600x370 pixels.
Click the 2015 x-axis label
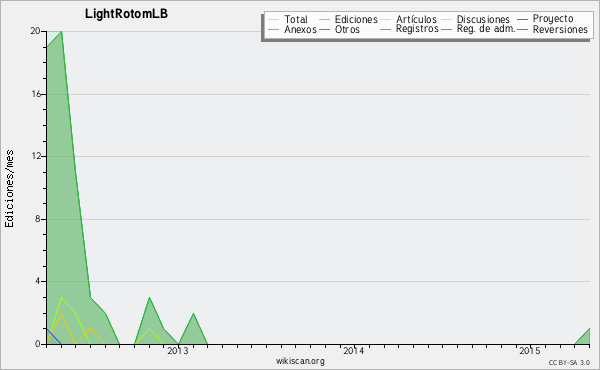click(x=530, y=351)
